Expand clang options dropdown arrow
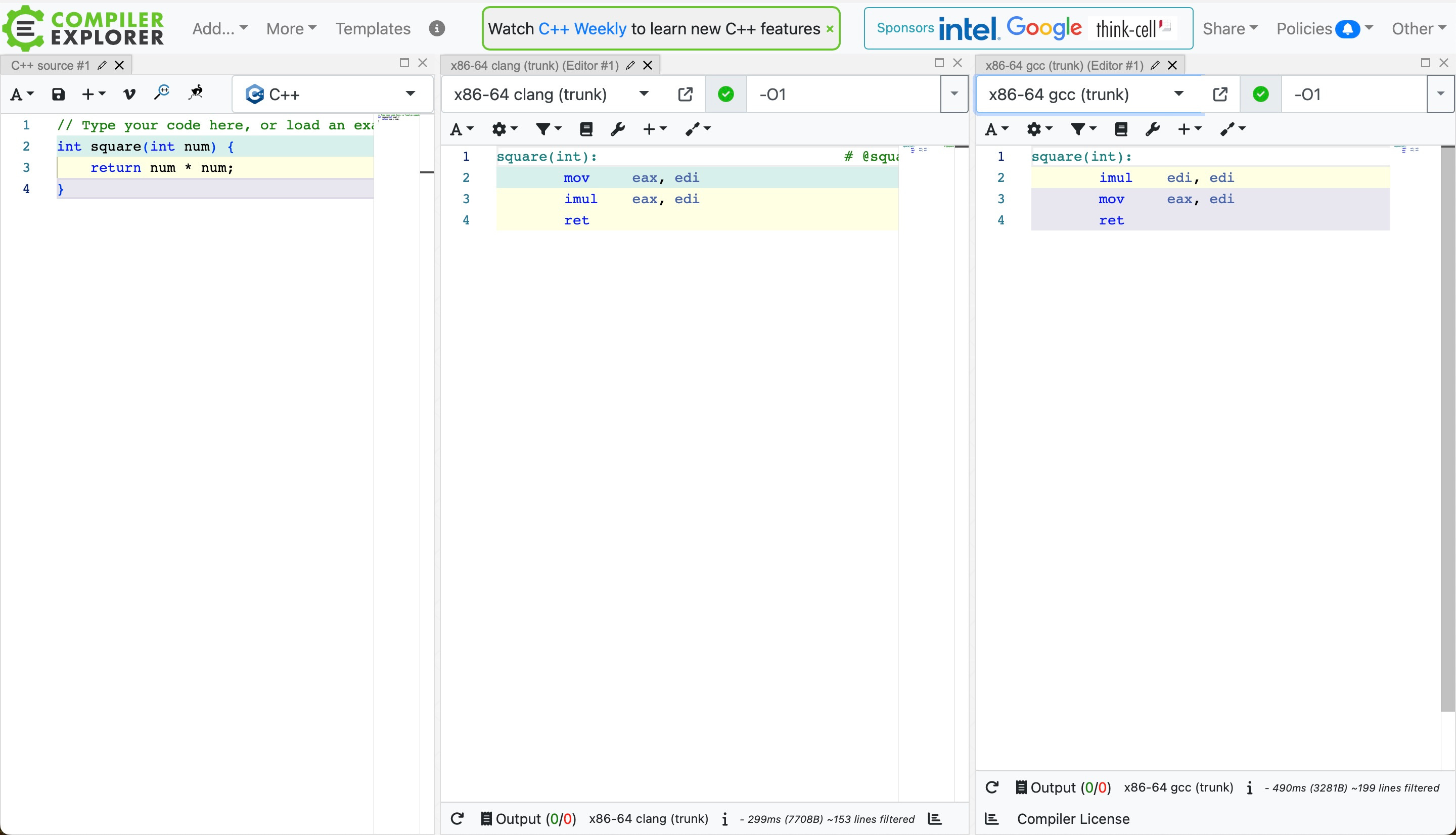The height and width of the screenshot is (835, 1456). click(954, 94)
